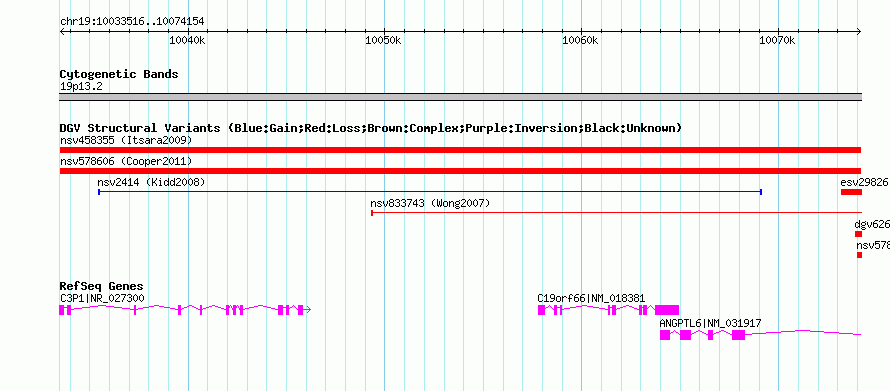Click the 10040k ruler tick label
The width and height of the screenshot is (890, 391).
(x=188, y=40)
